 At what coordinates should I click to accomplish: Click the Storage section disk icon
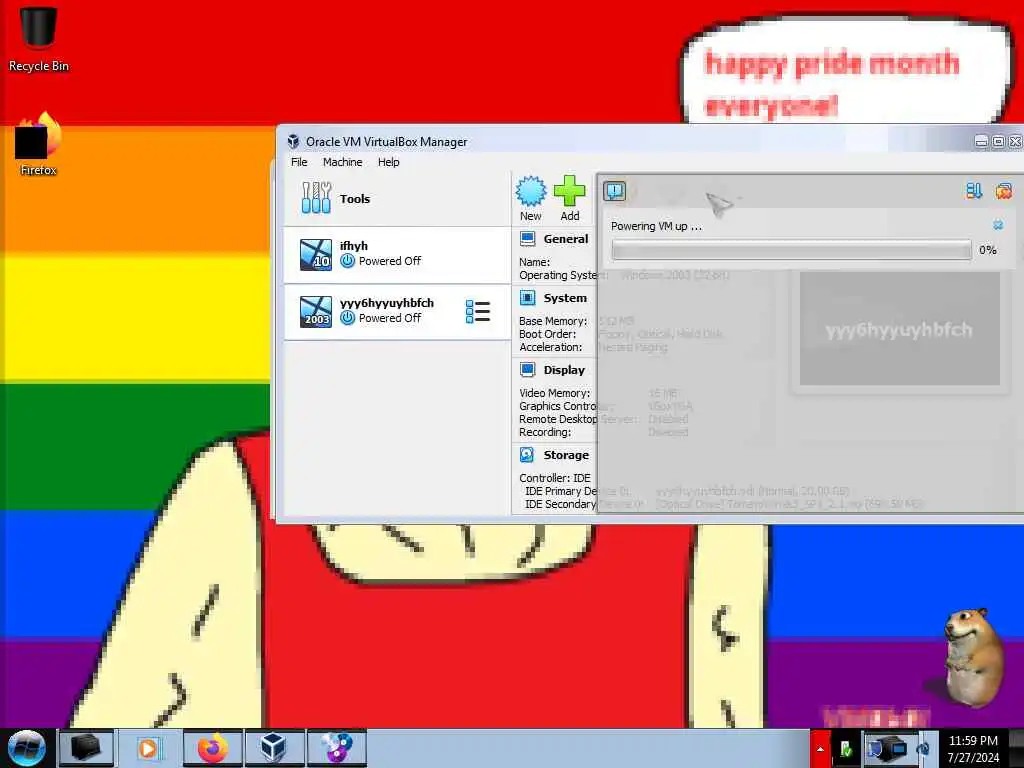pos(527,455)
